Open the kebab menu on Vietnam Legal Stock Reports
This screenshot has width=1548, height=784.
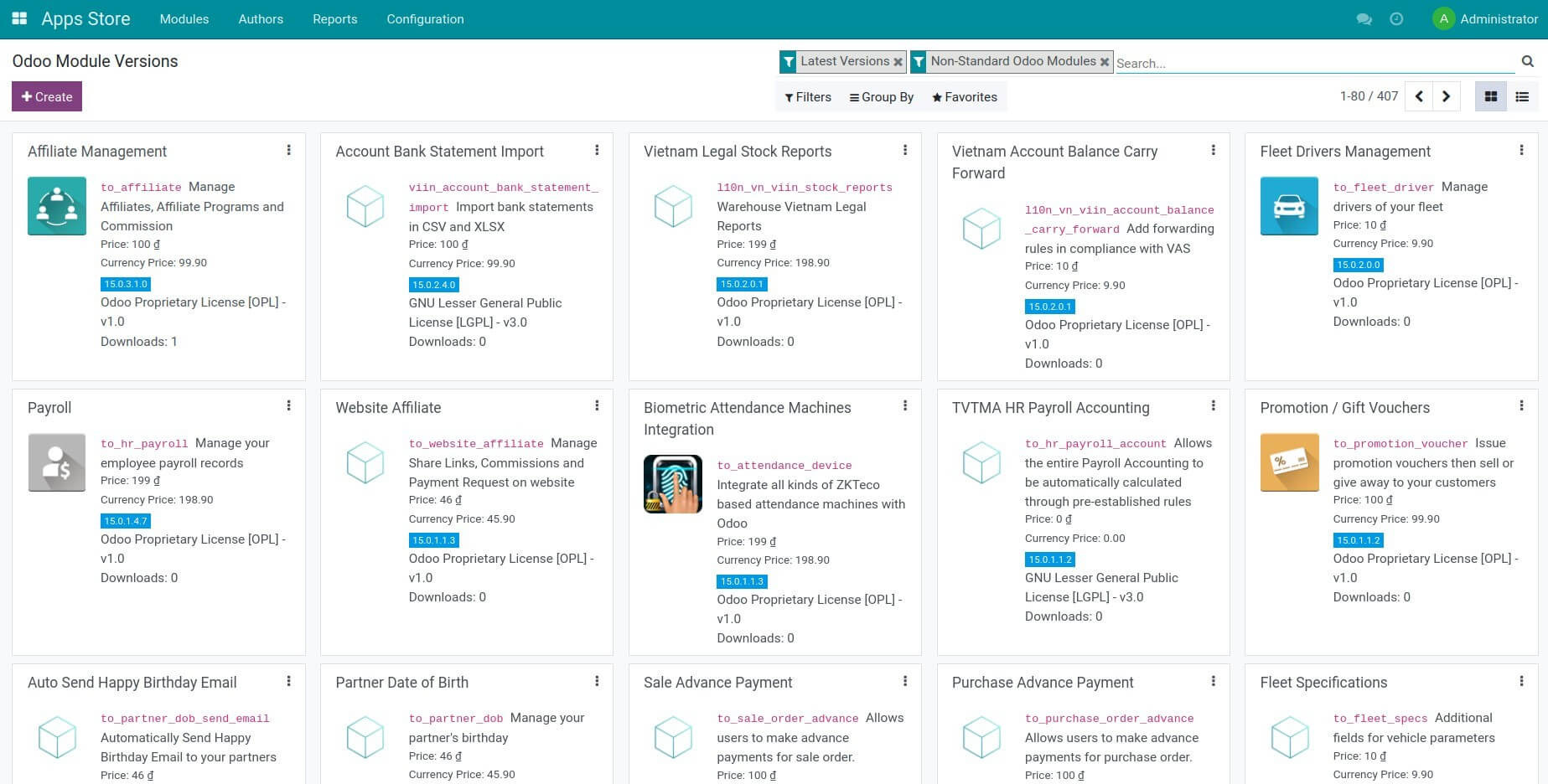(x=905, y=150)
